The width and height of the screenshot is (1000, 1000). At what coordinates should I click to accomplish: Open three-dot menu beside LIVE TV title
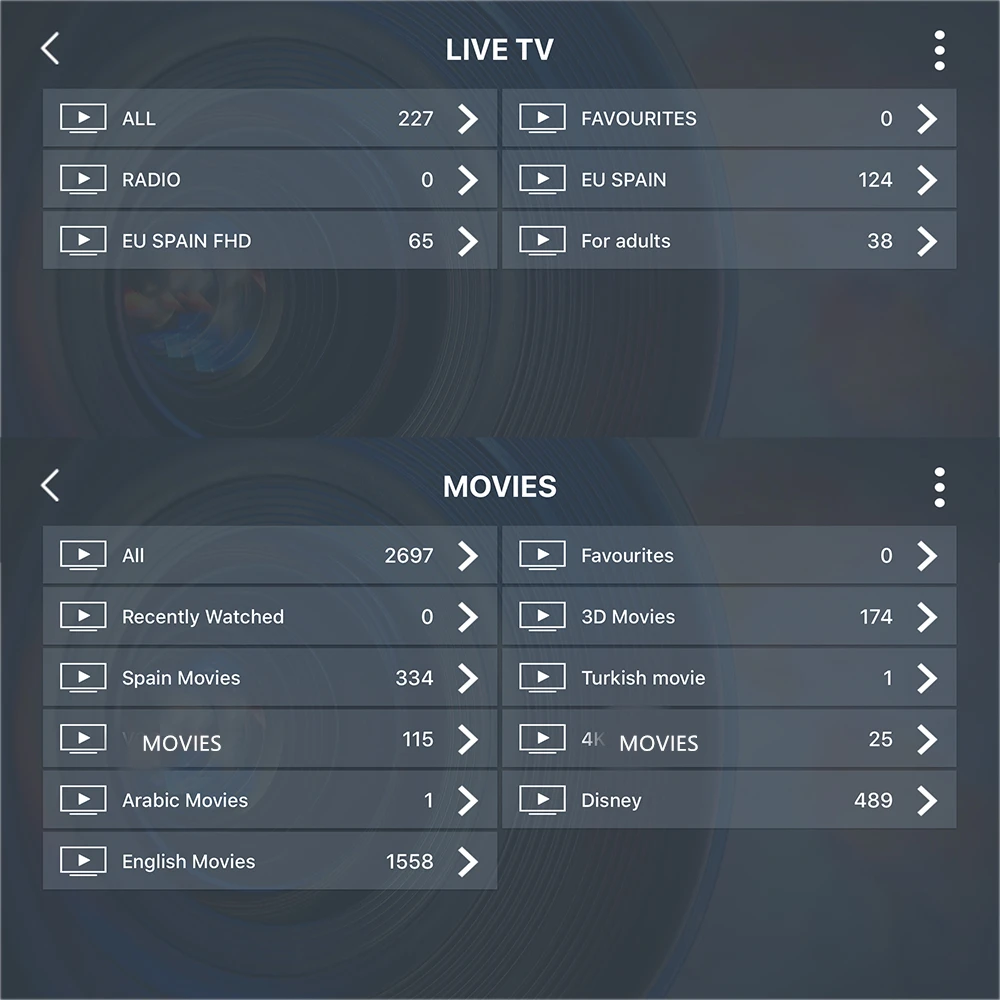[939, 50]
